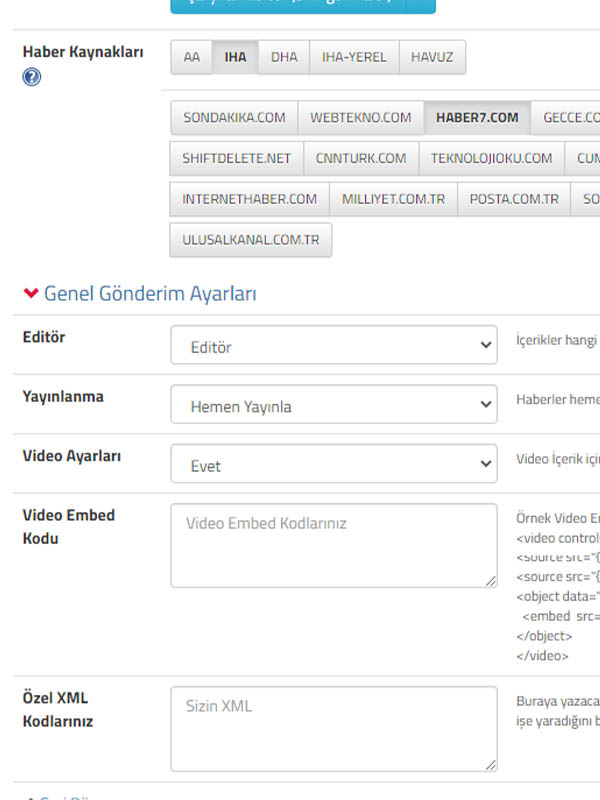This screenshot has height=800, width=600.
Task: Select the IHA-YEREL source
Action: (x=354, y=58)
